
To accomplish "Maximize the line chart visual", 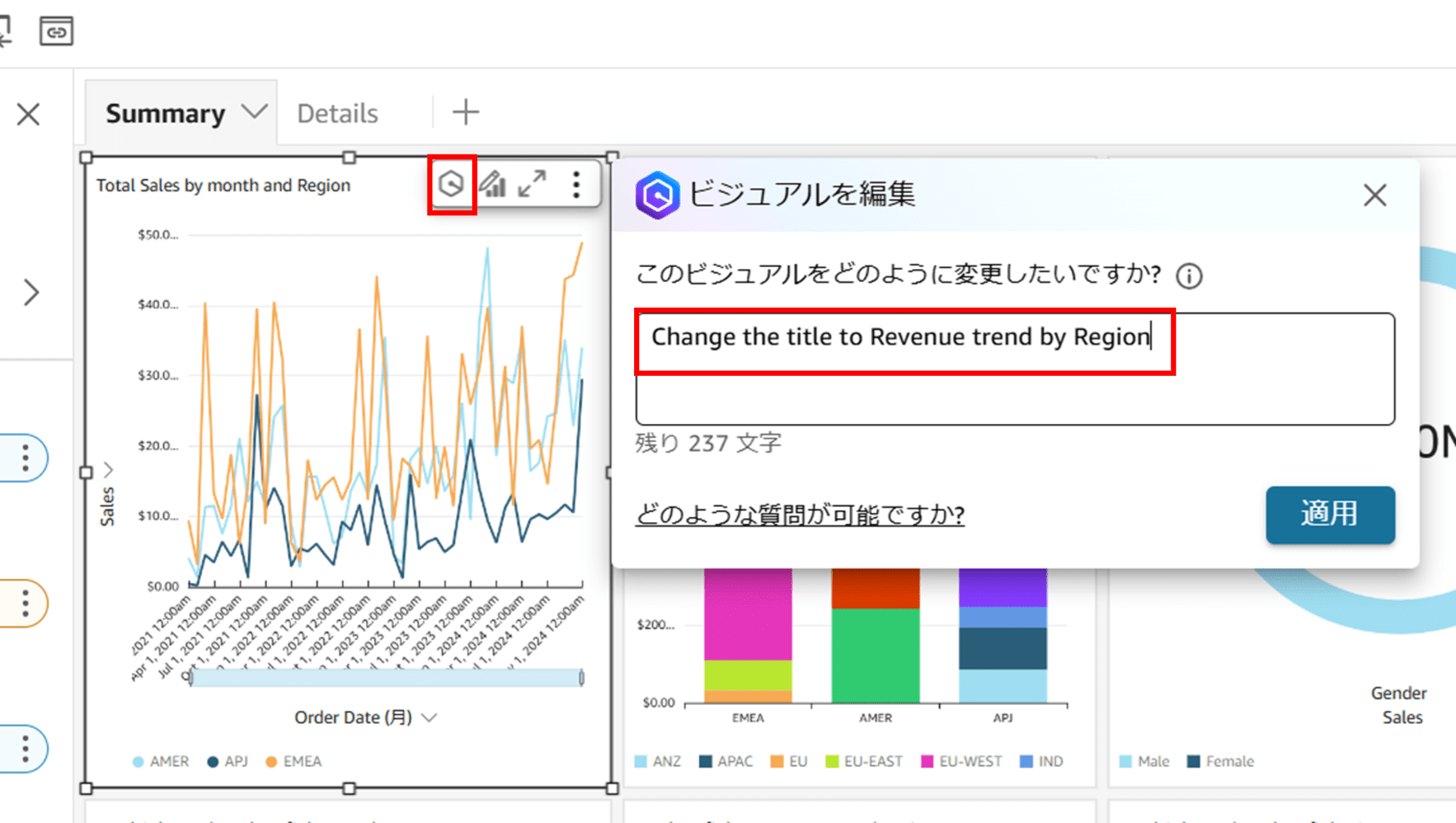I will tap(532, 184).
